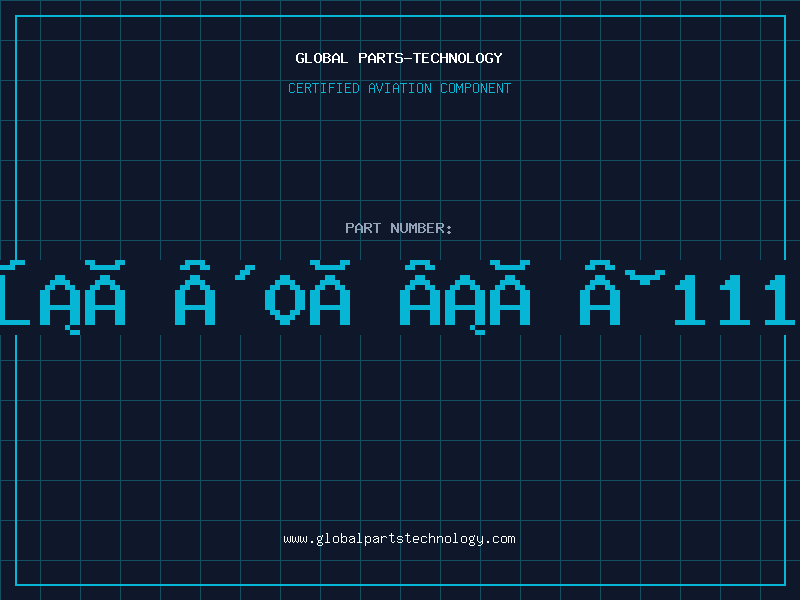The height and width of the screenshot is (600, 800).
Task: Click the PART NUMBER: label
Action: coord(399,228)
